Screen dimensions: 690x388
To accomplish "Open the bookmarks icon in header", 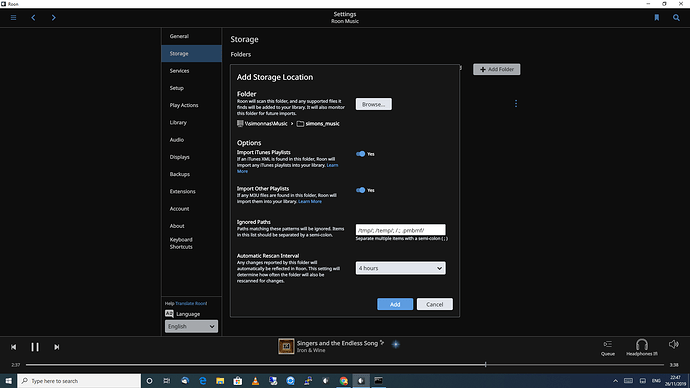I will pos(657,18).
